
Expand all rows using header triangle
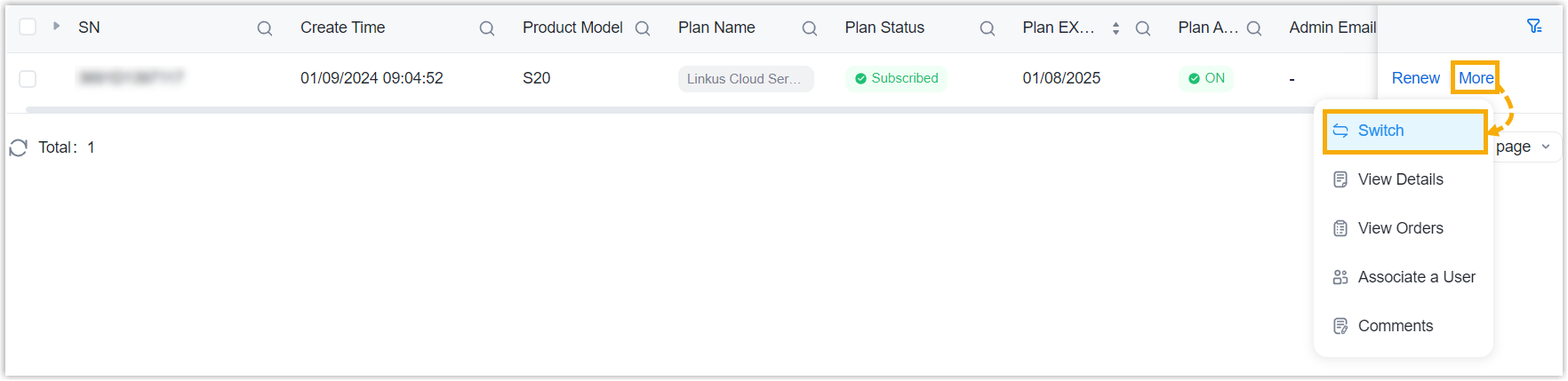click(x=56, y=26)
